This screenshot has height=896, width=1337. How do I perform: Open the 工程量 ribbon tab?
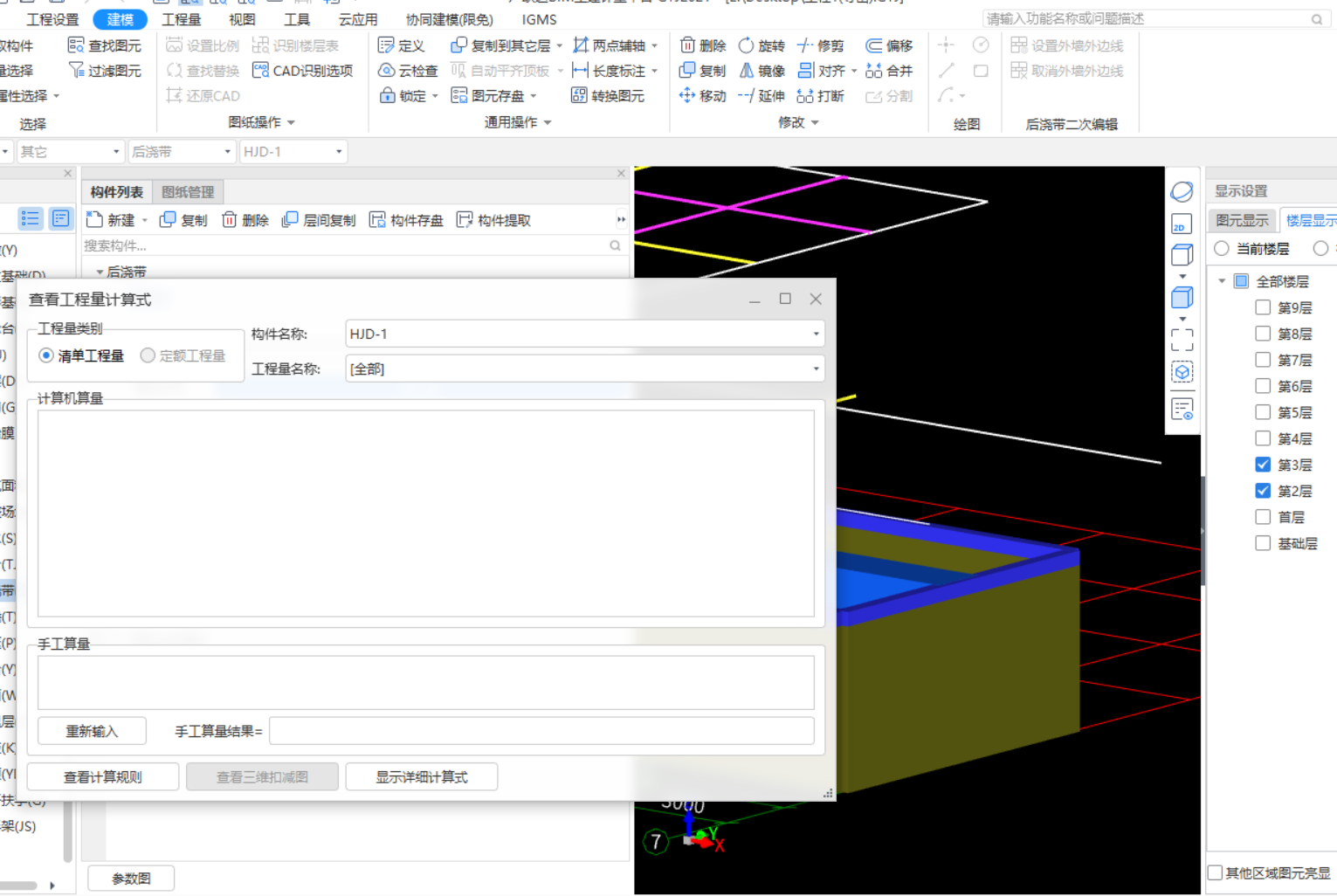pos(182,19)
